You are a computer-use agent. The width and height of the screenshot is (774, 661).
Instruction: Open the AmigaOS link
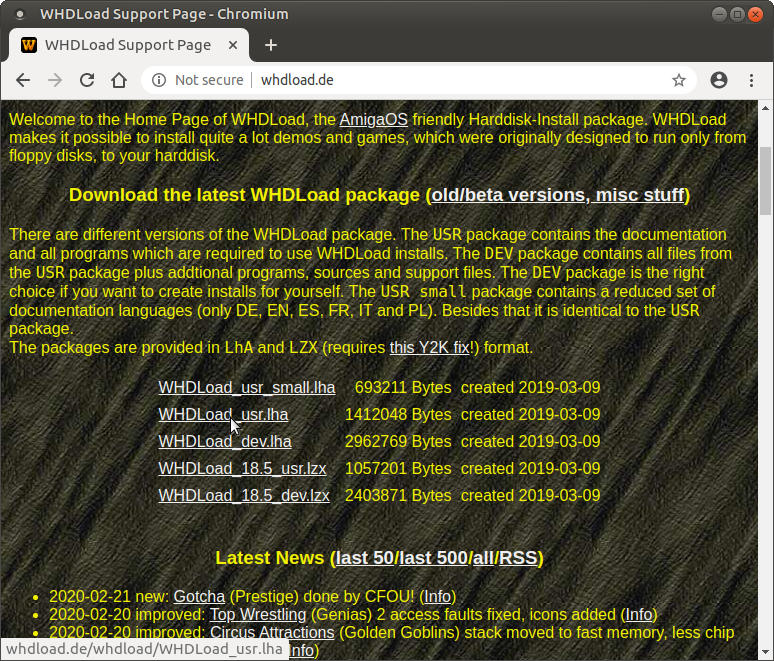click(x=373, y=119)
